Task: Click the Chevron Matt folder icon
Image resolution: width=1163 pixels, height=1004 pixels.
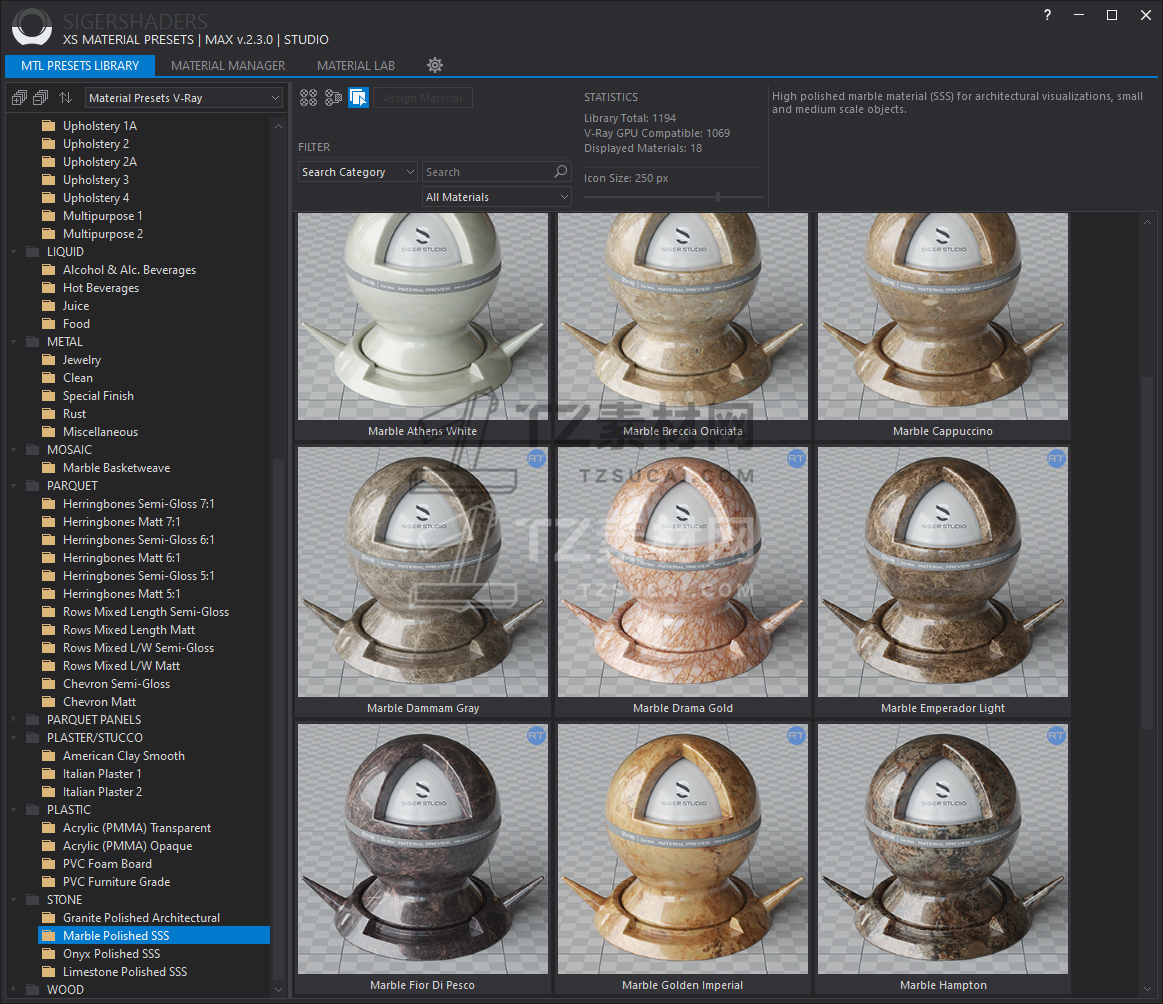Action: (x=49, y=701)
